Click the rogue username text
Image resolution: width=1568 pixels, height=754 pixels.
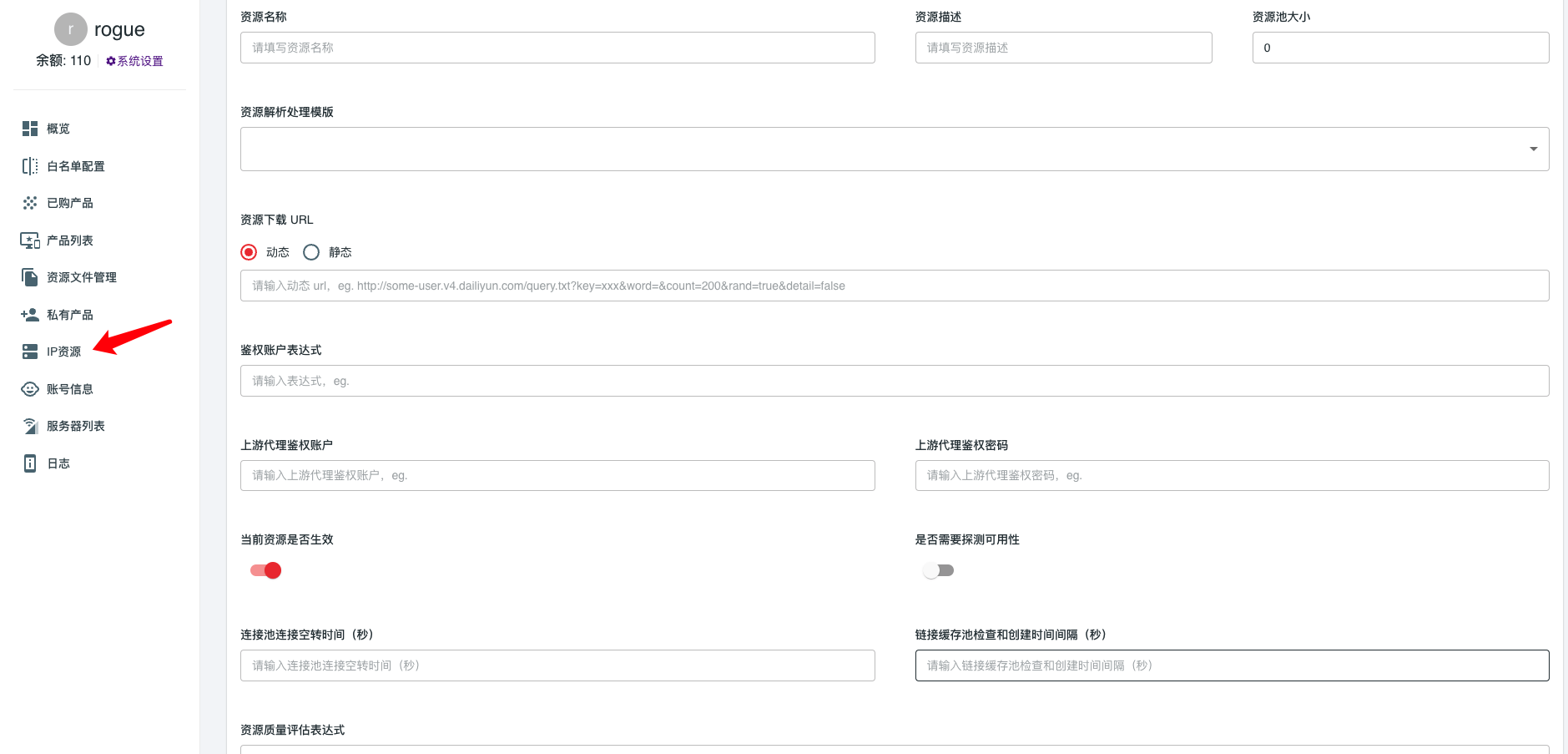click(119, 29)
